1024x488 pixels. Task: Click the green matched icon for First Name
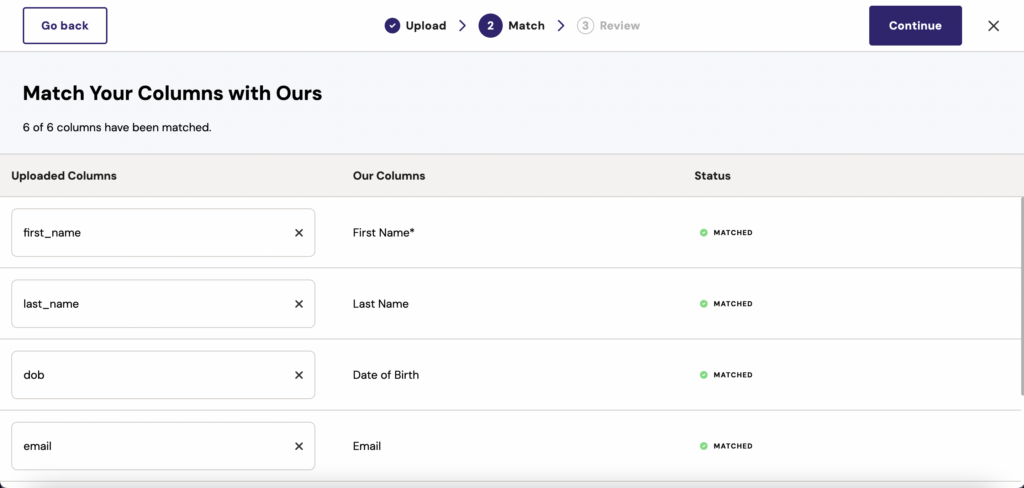coord(703,233)
